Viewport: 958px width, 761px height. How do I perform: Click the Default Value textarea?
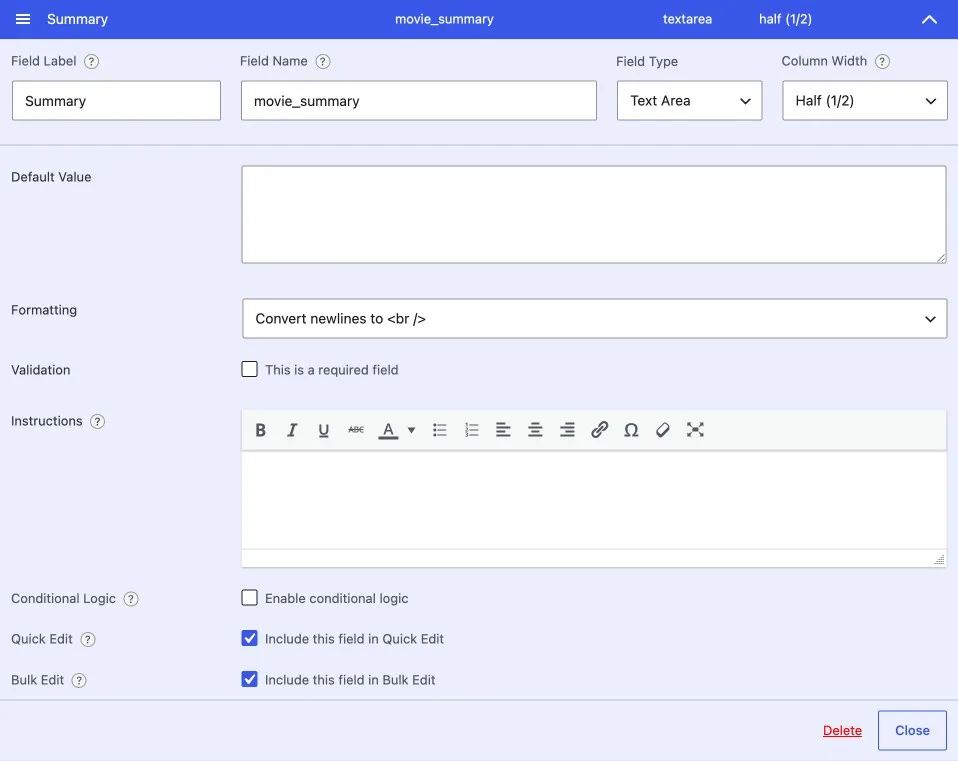pos(594,214)
